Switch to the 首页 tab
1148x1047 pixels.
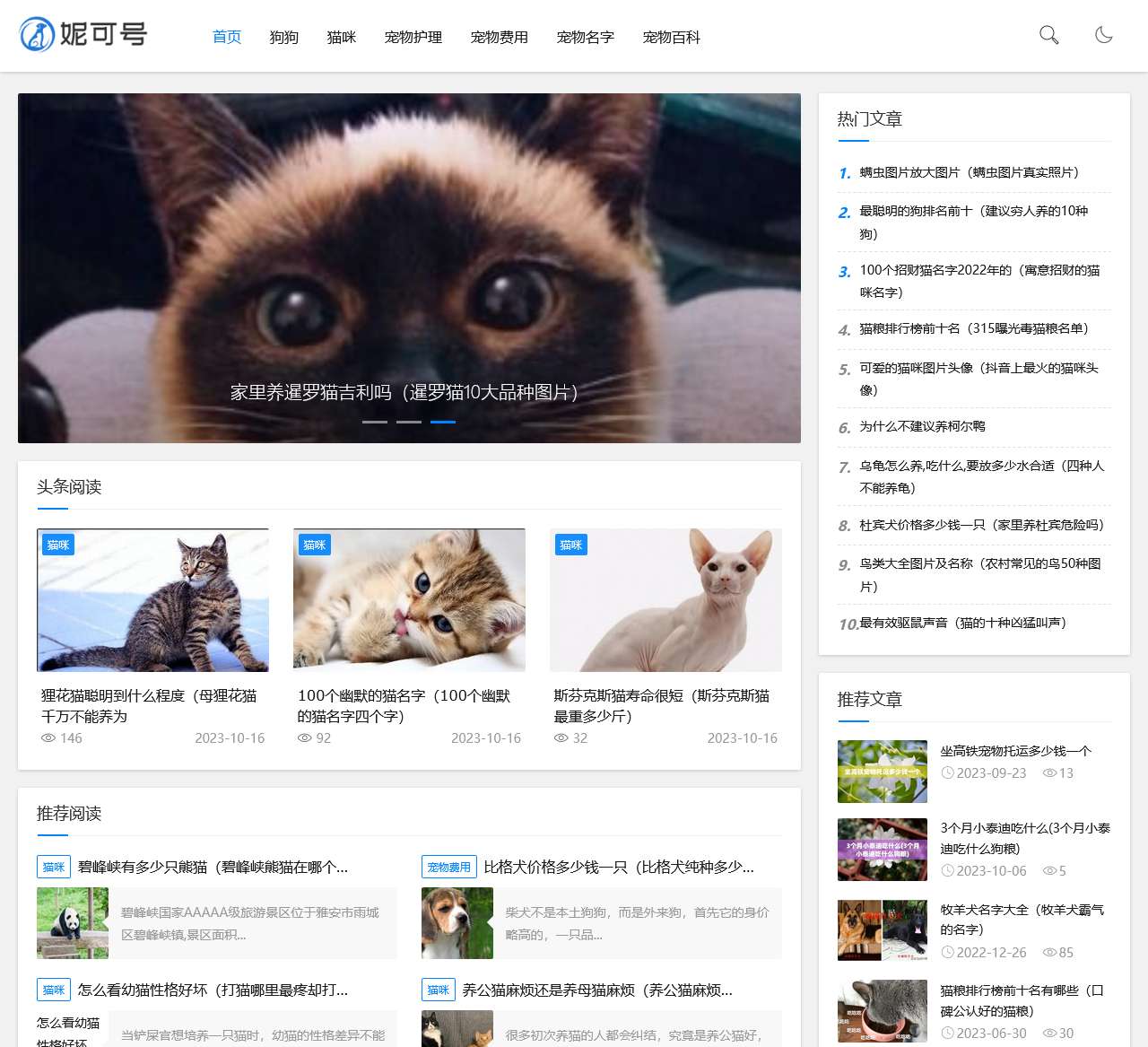[x=226, y=37]
